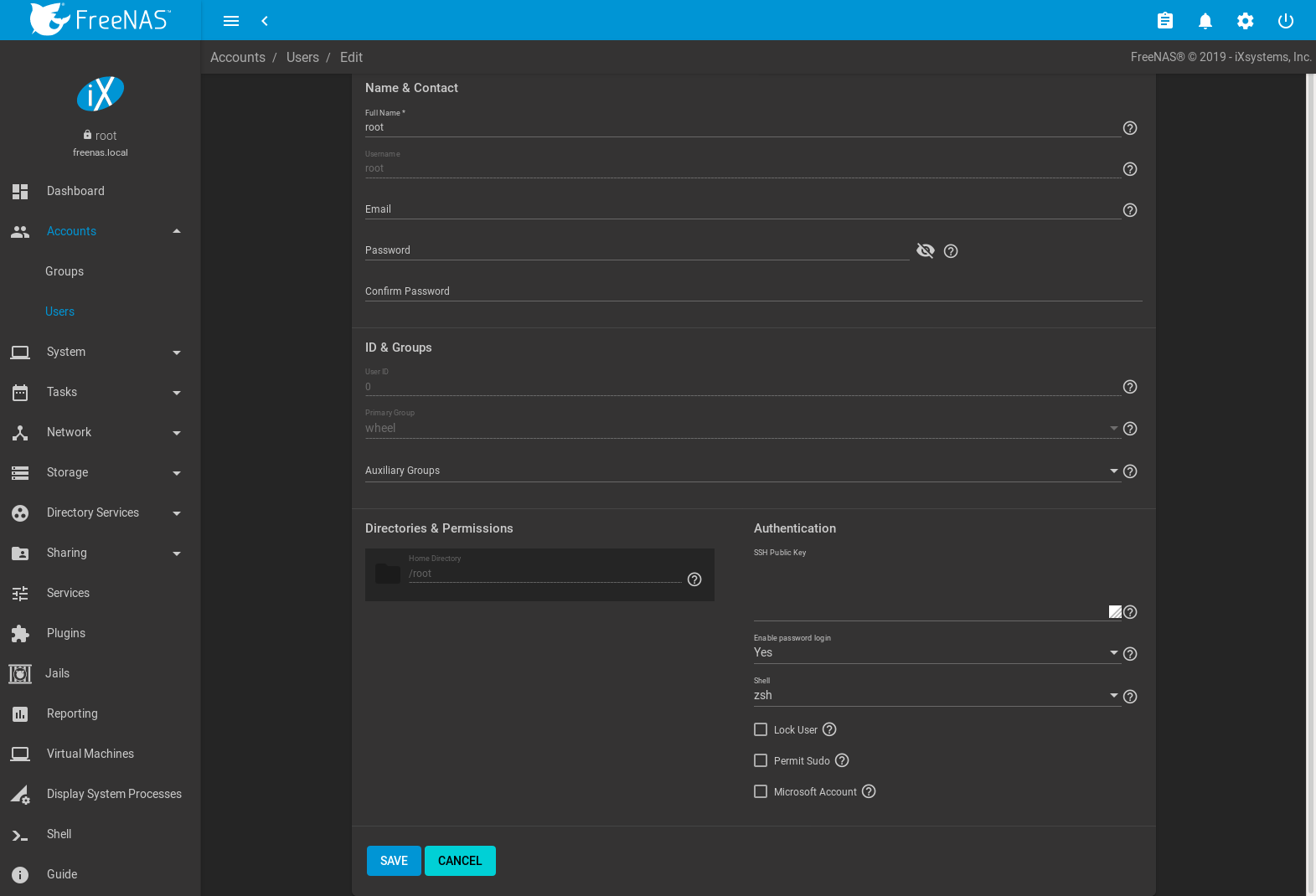Screen dimensions: 1316x896
Task: Open the Jails page
Action: pyautogui.click(x=101, y=673)
